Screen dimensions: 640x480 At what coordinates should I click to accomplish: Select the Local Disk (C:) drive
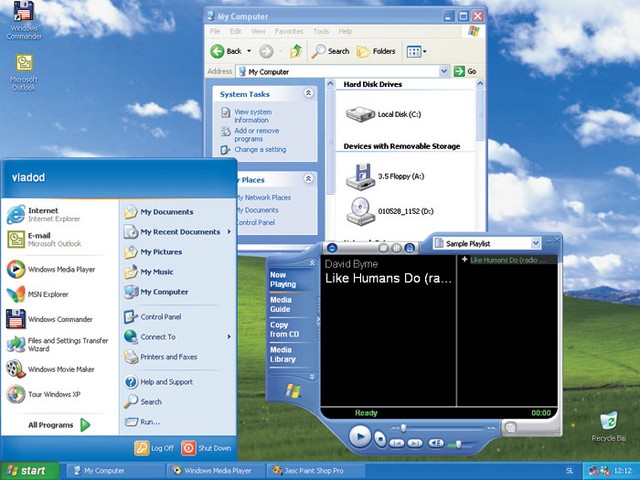tap(383, 114)
